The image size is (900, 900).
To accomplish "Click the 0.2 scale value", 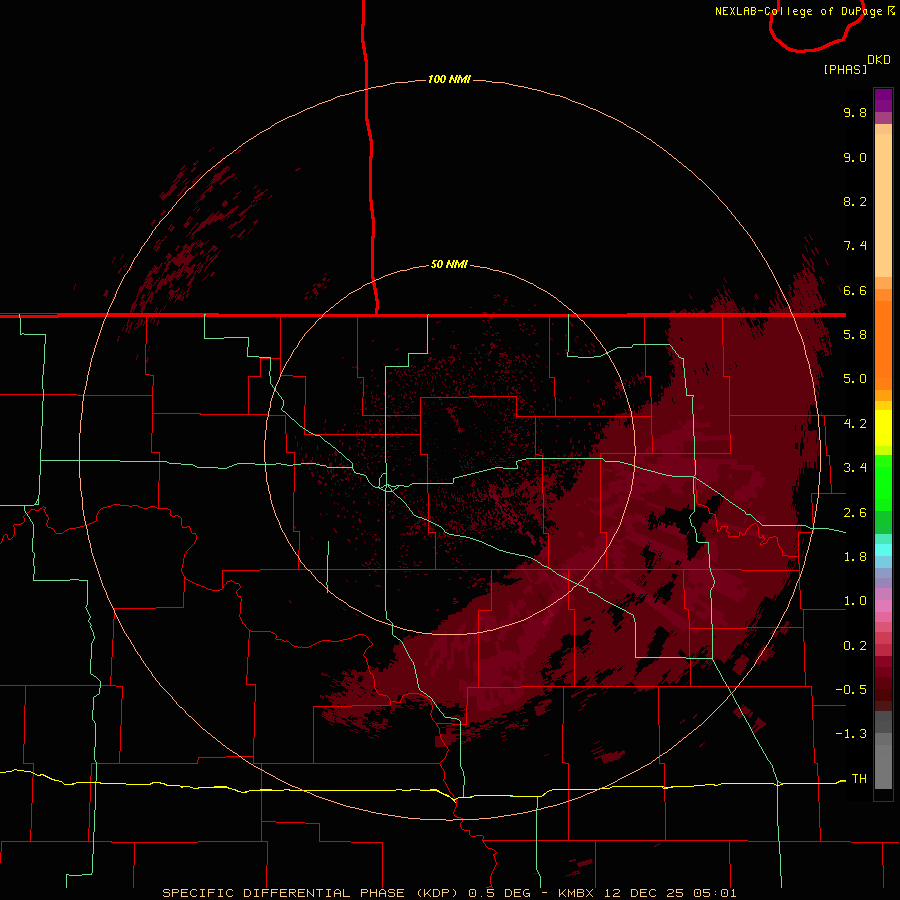I will click(855, 646).
